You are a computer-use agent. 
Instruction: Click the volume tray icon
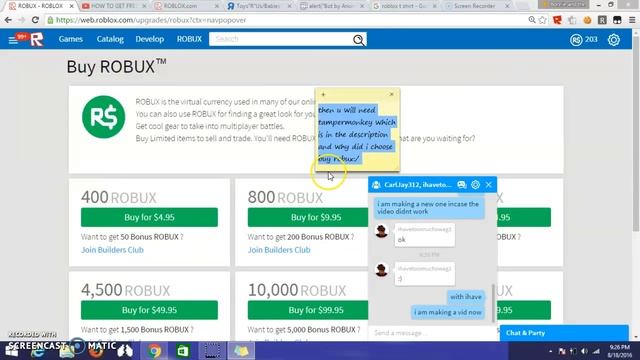point(584,351)
